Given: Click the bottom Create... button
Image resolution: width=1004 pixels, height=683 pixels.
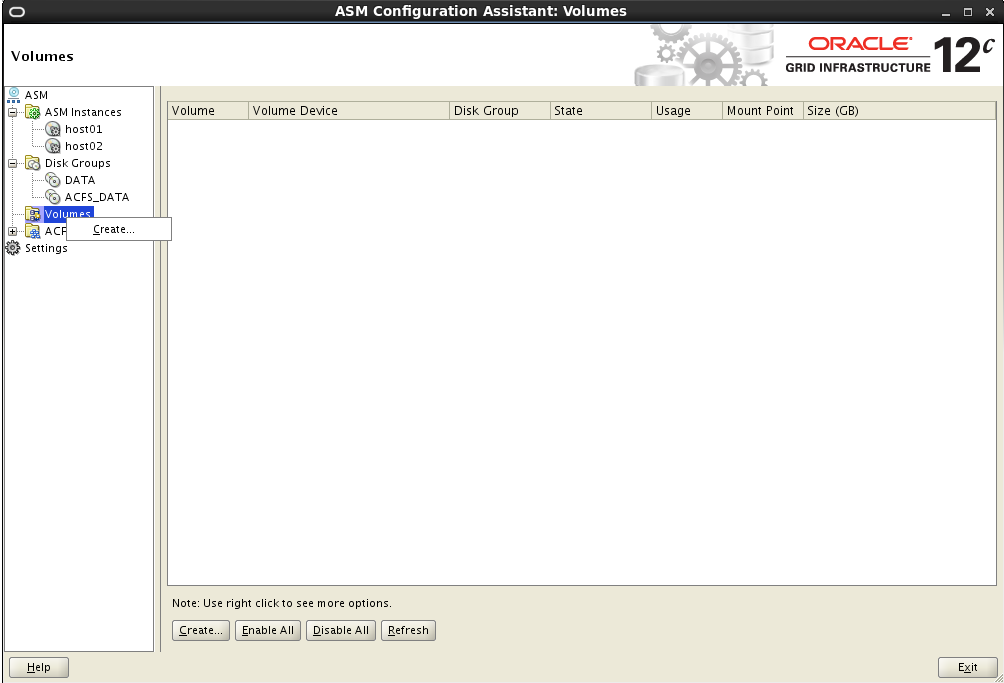Looking at the screenshot, I should pyautogui.click(x=201, y=631).
